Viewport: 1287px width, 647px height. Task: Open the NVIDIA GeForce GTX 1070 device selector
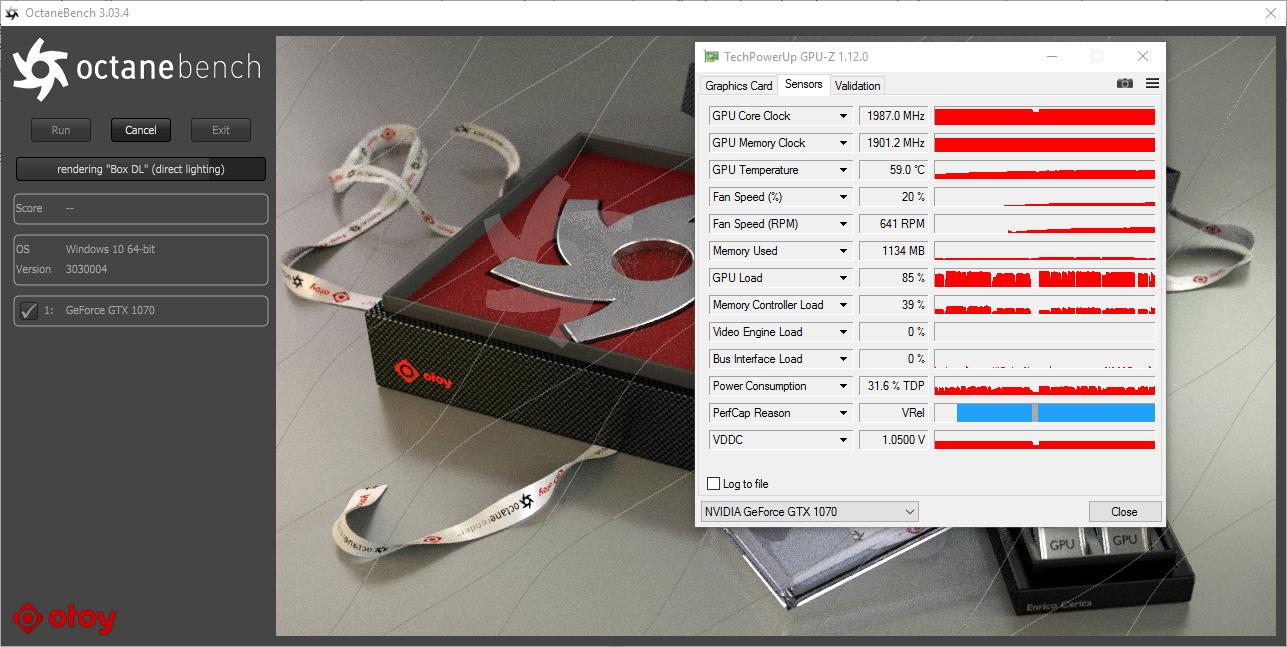[809, 511]
